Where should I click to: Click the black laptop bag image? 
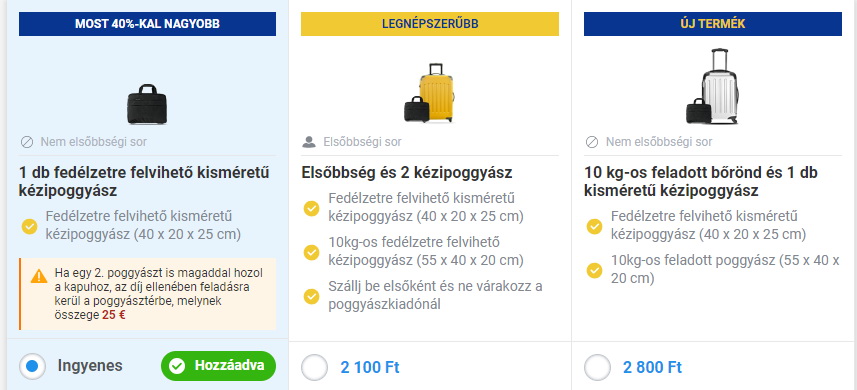pyautogui.click(x=147, y=104)
